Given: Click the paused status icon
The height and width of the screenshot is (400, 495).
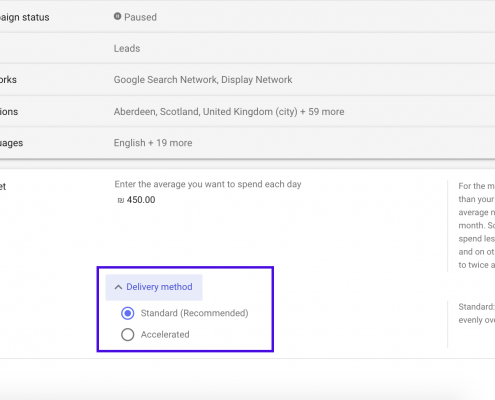Looking at the screenshot, I should click(x=117, y=16).
